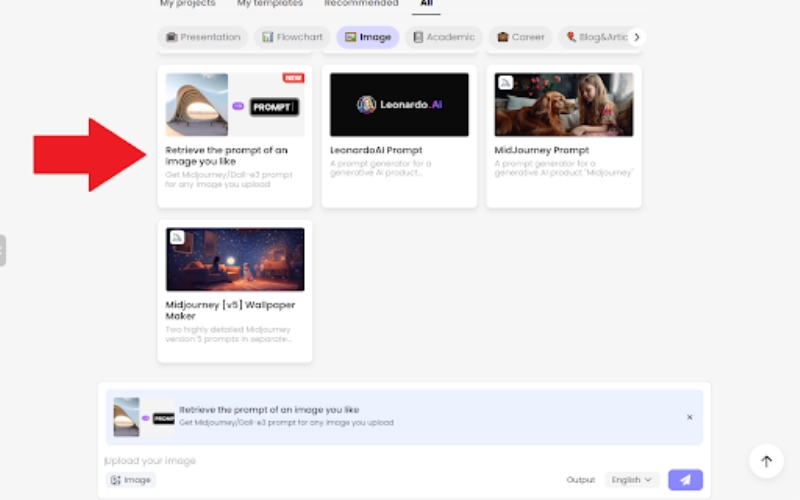Click the active Image category chip
This screenshot has height=500, width=800.
coord(367,37)
